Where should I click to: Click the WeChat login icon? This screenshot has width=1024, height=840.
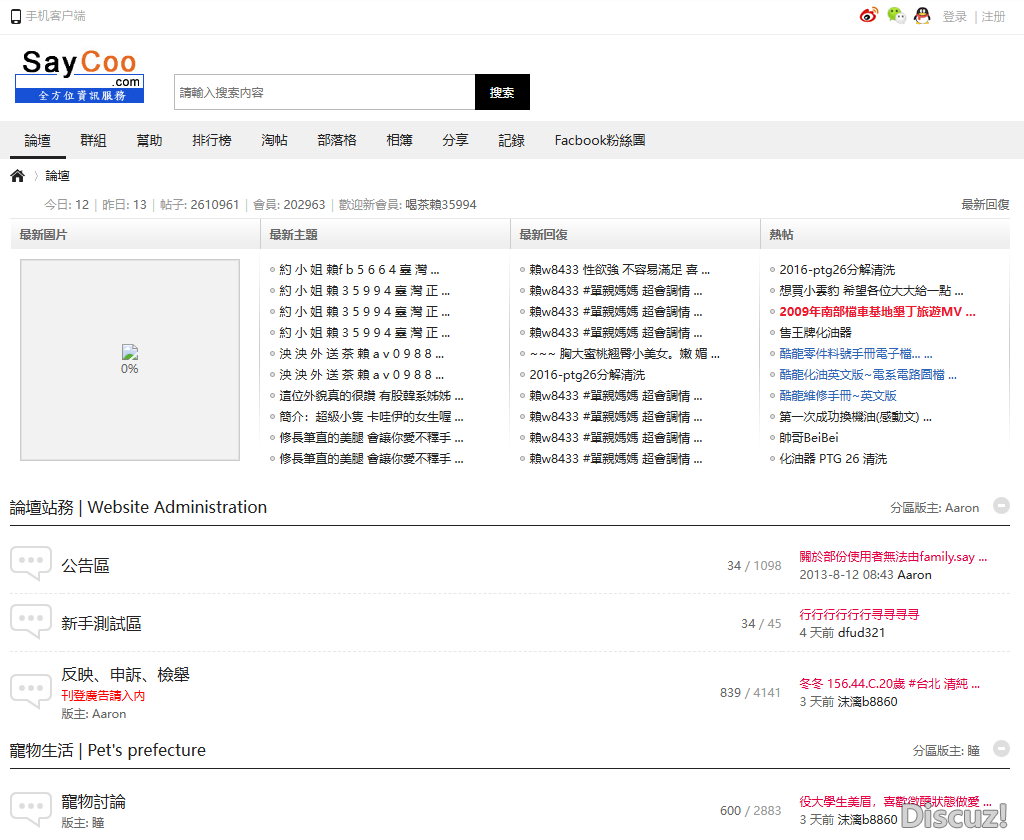coord(896,15)
